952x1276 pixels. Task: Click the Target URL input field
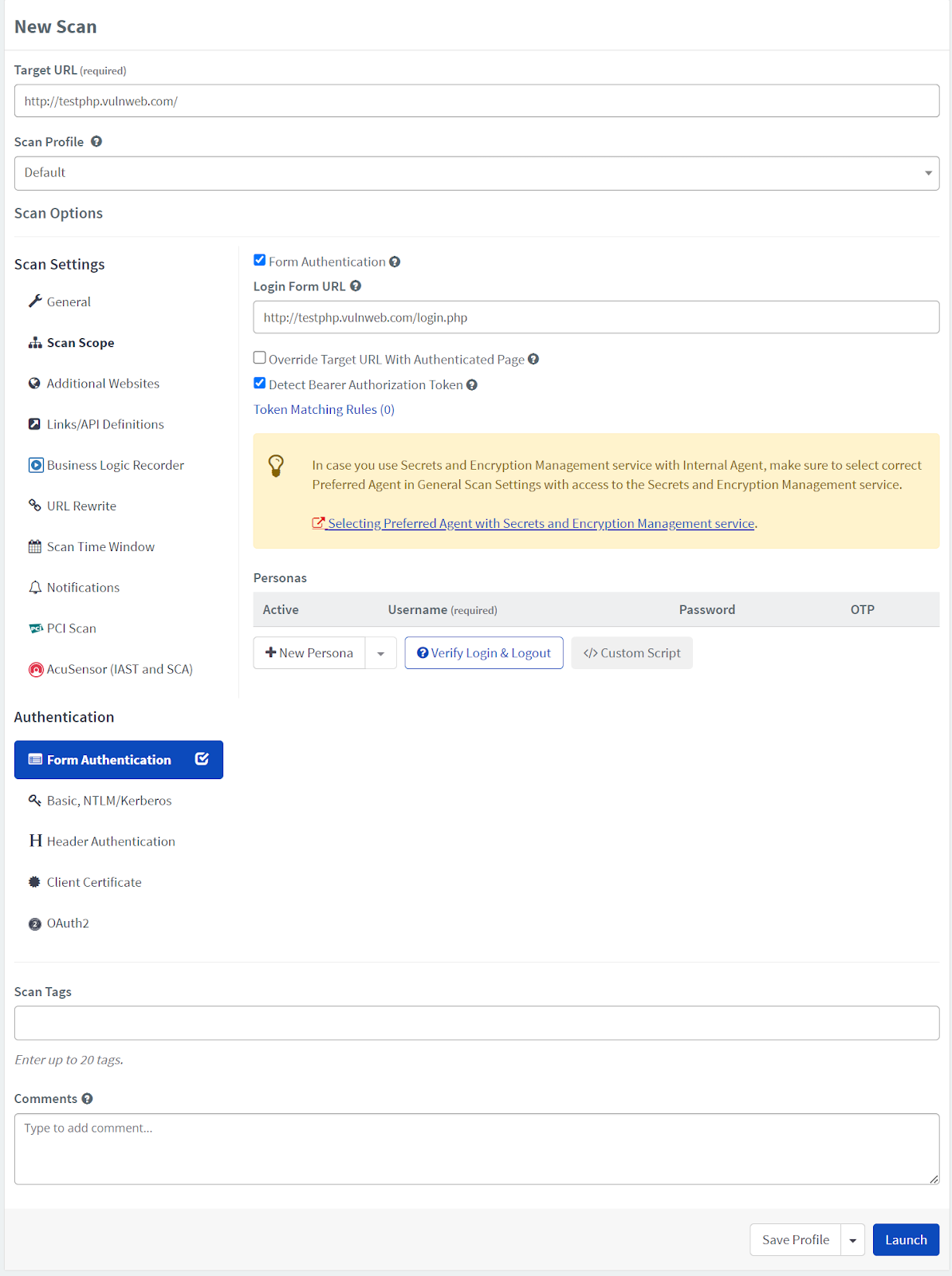coord(477,101)
